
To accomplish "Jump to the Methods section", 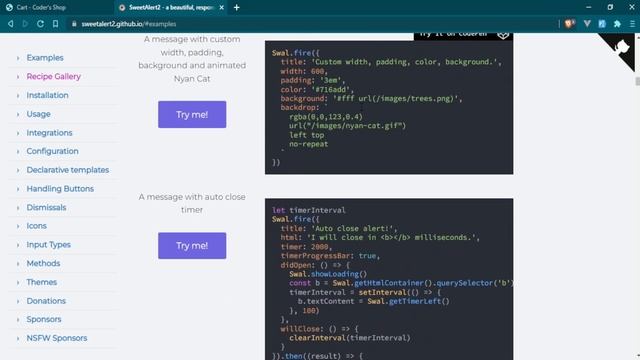I will [x=43, y=264].
